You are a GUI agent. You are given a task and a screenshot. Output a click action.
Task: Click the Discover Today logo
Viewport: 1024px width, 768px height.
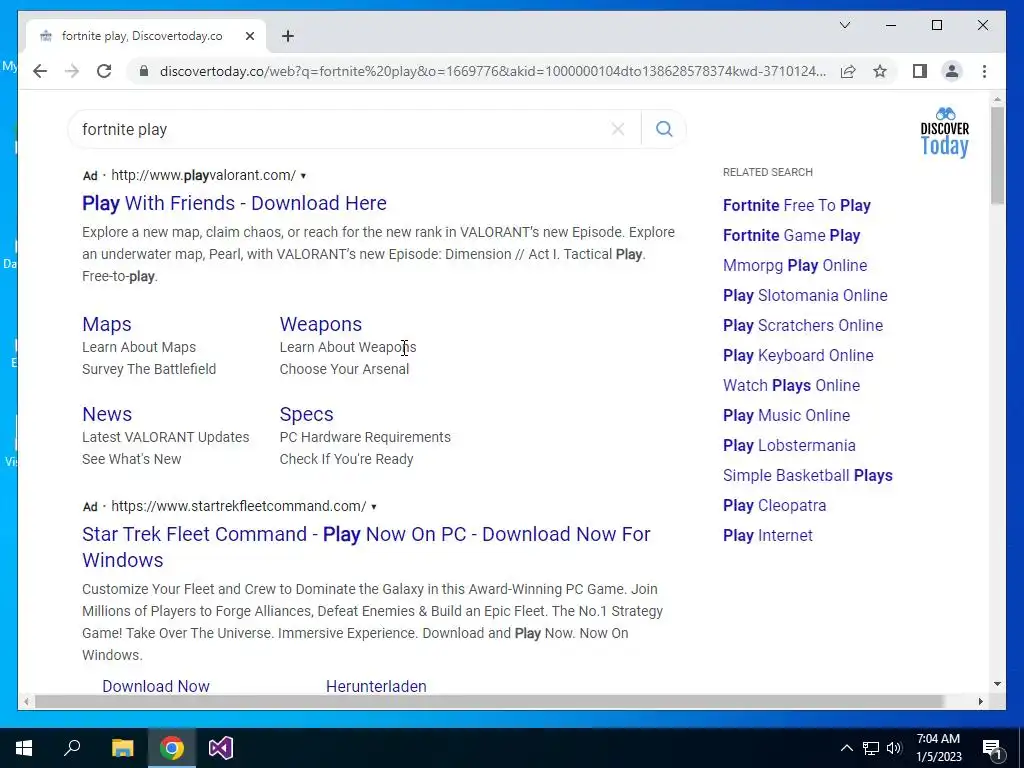point(945,133)
